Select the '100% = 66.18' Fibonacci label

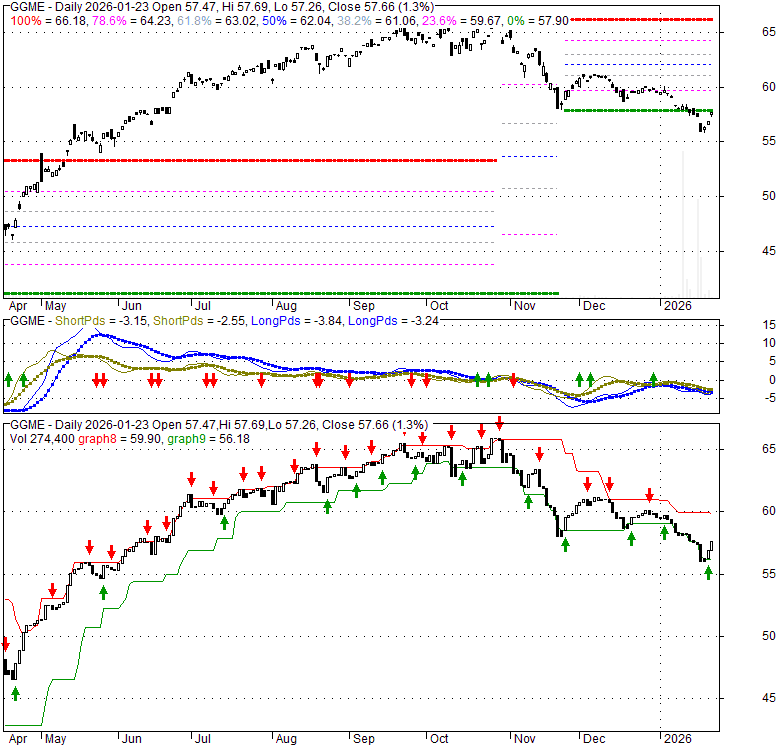pos(49,21)
